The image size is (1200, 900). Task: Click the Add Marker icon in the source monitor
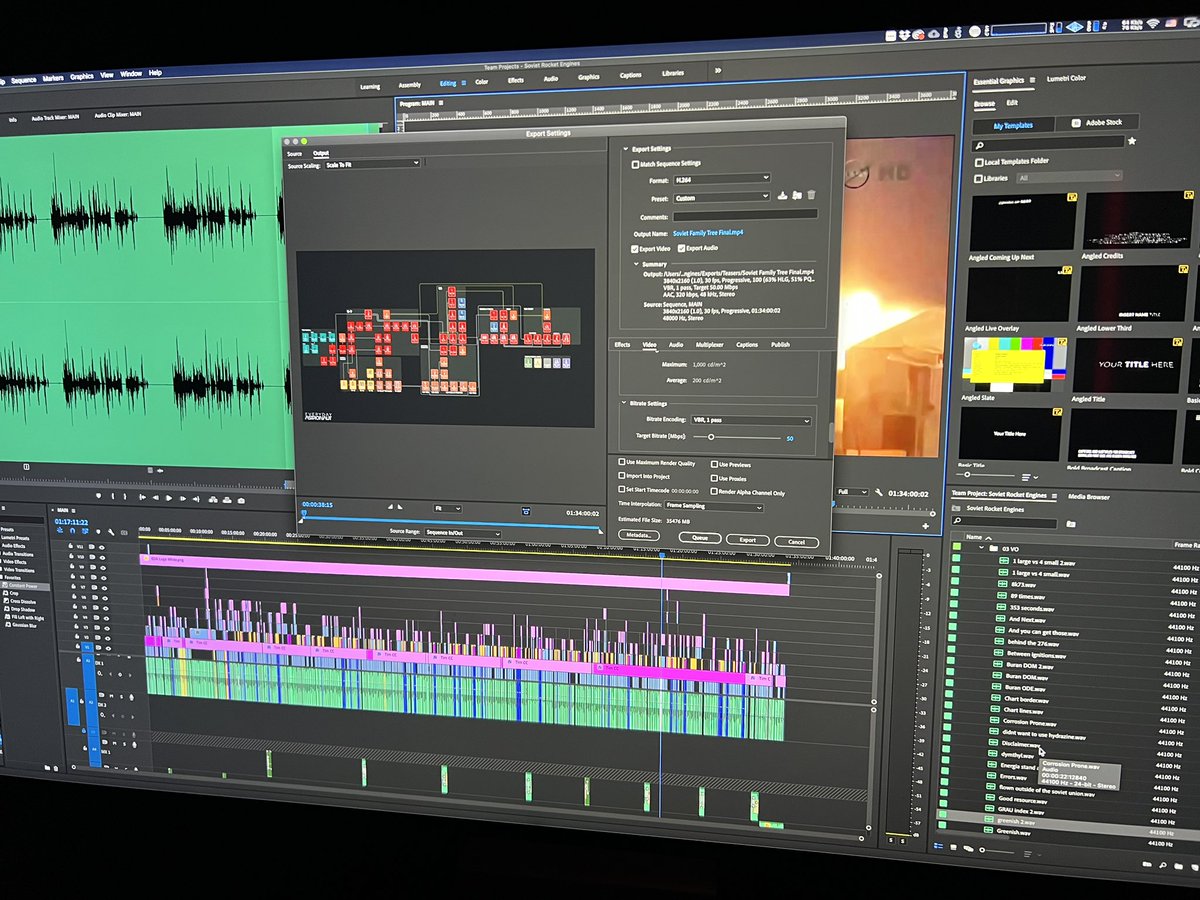[x=98, y=496]
